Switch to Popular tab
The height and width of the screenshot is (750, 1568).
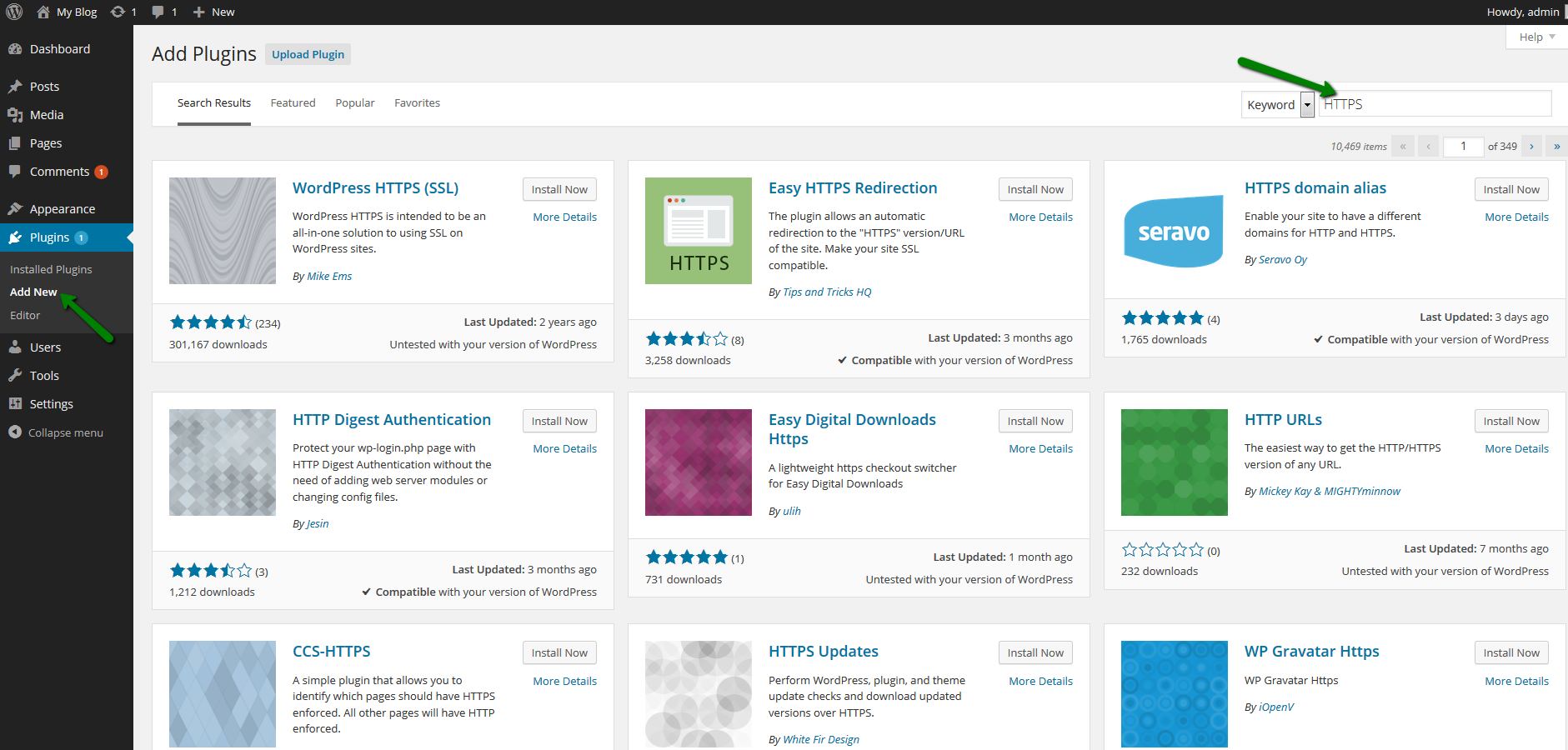[x=355, y=103]
